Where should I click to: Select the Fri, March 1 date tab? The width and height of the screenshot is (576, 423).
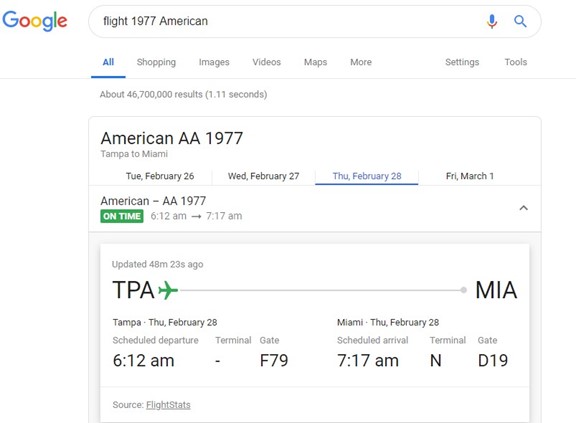tap(470, 176)
